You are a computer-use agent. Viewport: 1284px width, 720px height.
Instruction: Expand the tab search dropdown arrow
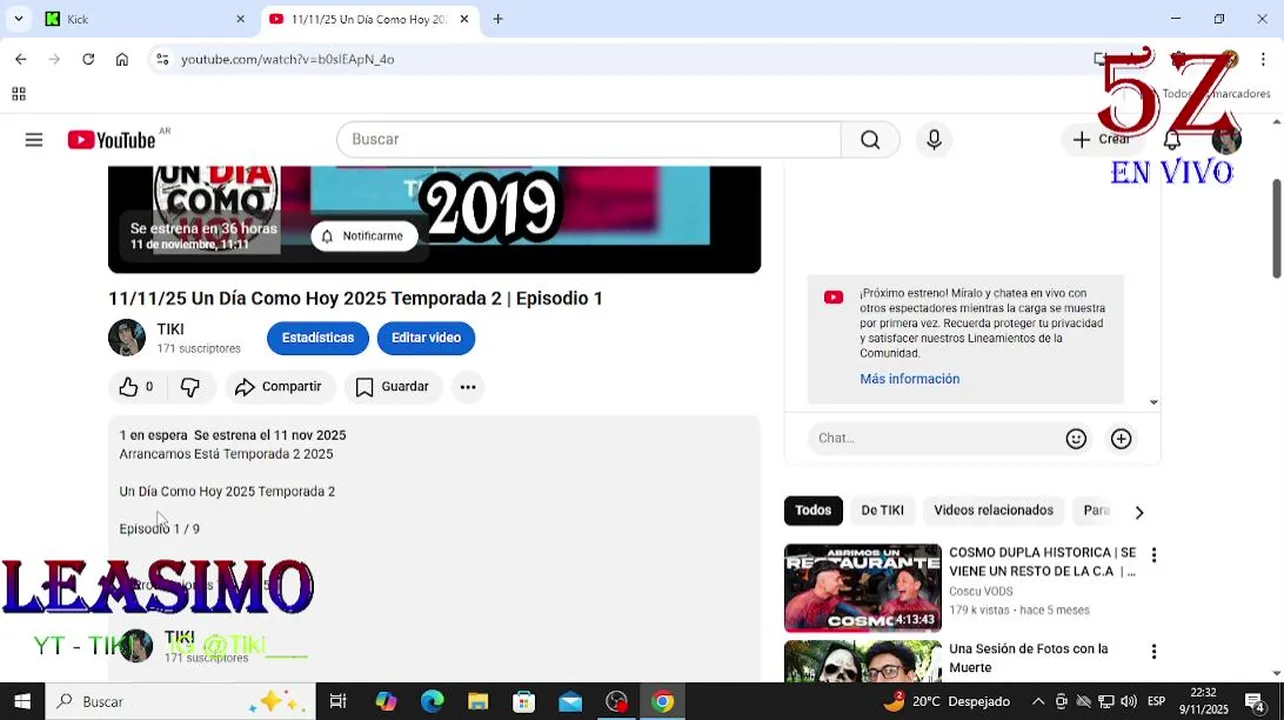18,19
